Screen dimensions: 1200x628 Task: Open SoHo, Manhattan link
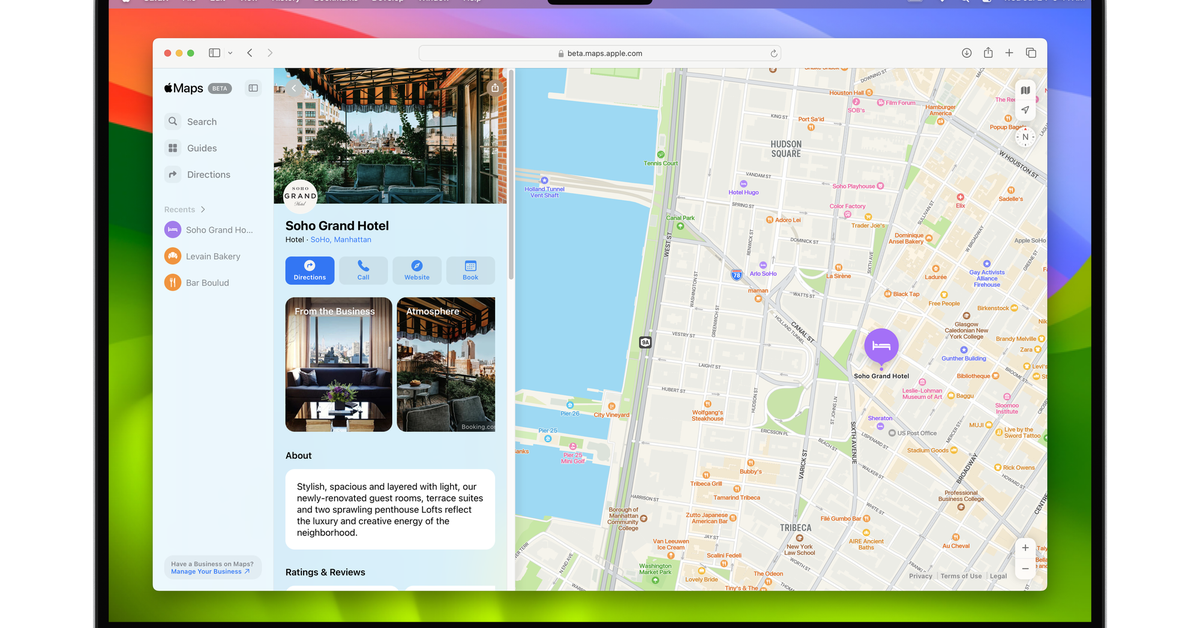[x=341, y=240]
